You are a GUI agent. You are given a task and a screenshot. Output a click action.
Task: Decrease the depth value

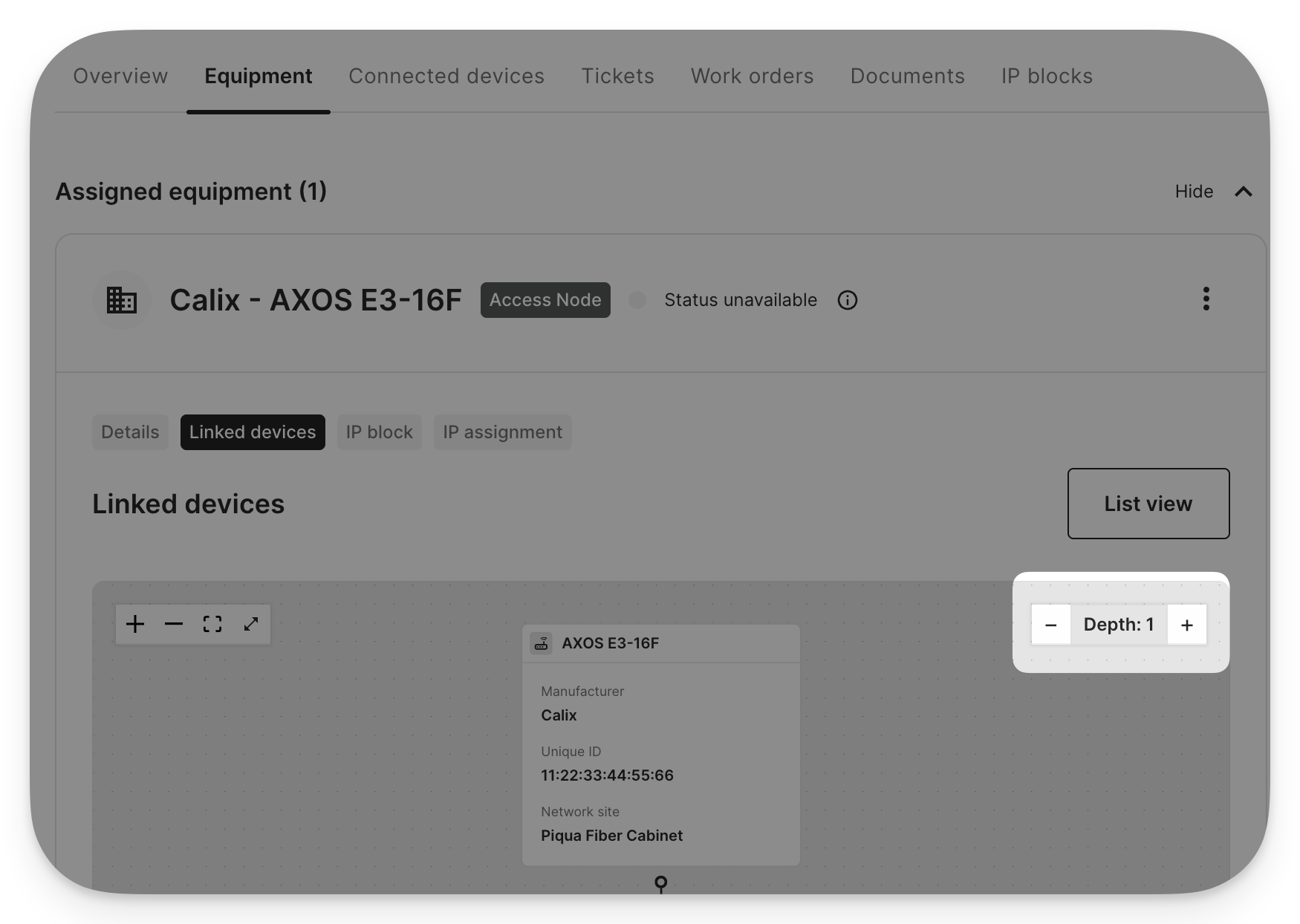1050,625
